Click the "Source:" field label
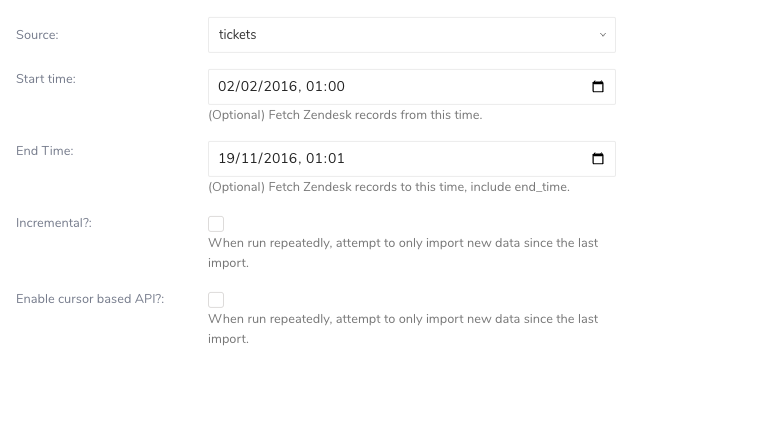The width and height of the screenshot is (781, 427). tap(37, 35)
